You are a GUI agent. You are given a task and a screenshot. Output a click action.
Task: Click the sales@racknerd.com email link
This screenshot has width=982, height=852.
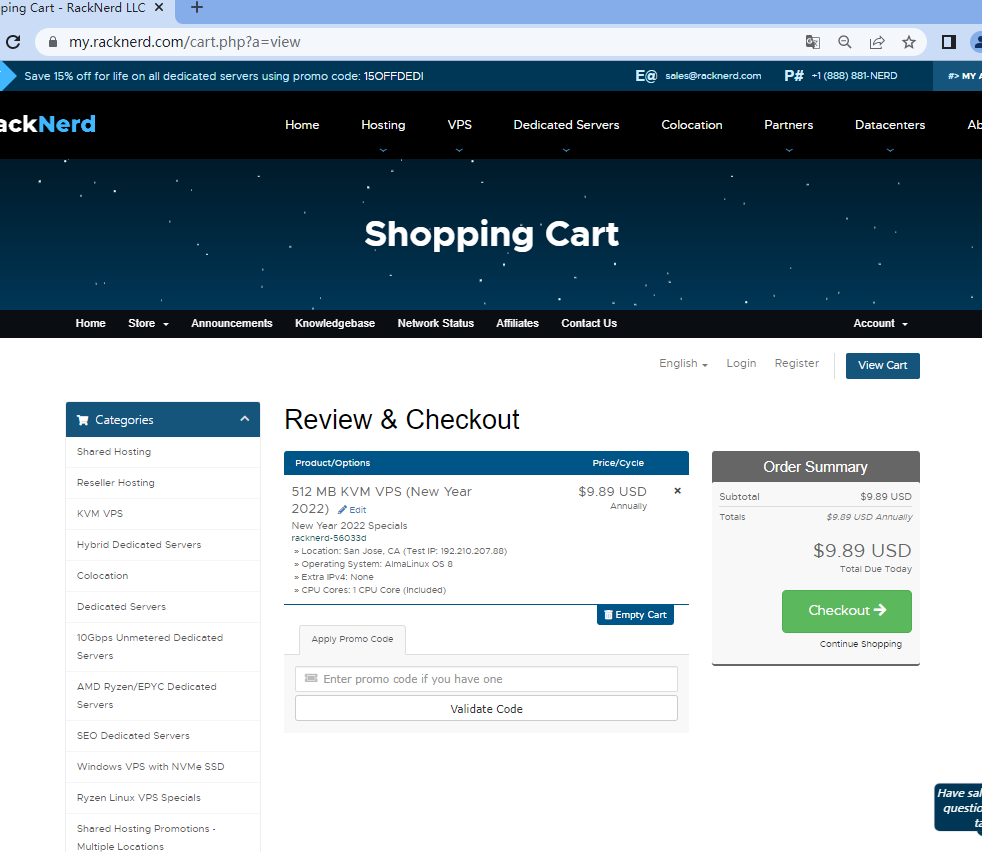713,76
